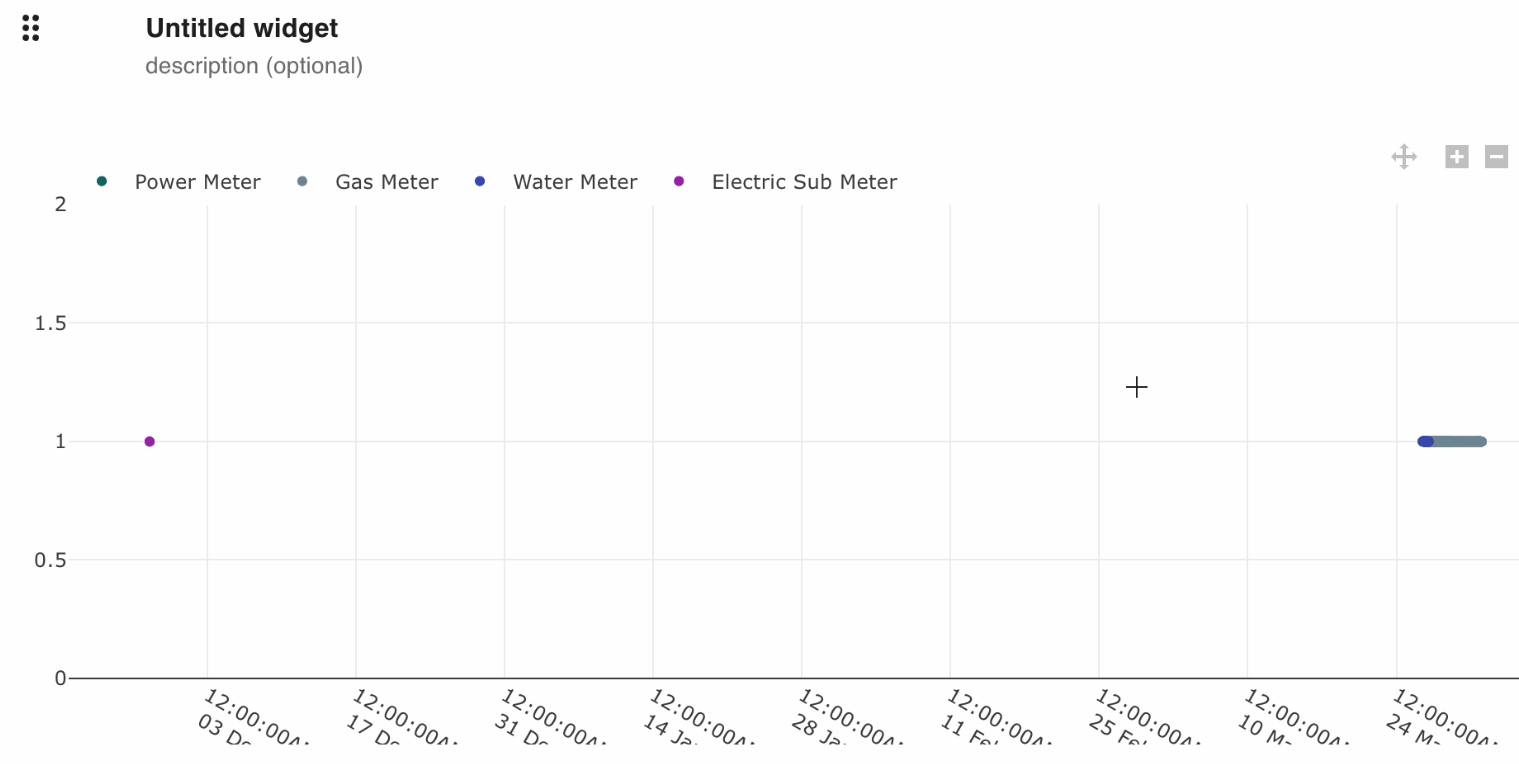
Task: Click the blue Water Meter data point
Action: click(x=1425, y=441)
